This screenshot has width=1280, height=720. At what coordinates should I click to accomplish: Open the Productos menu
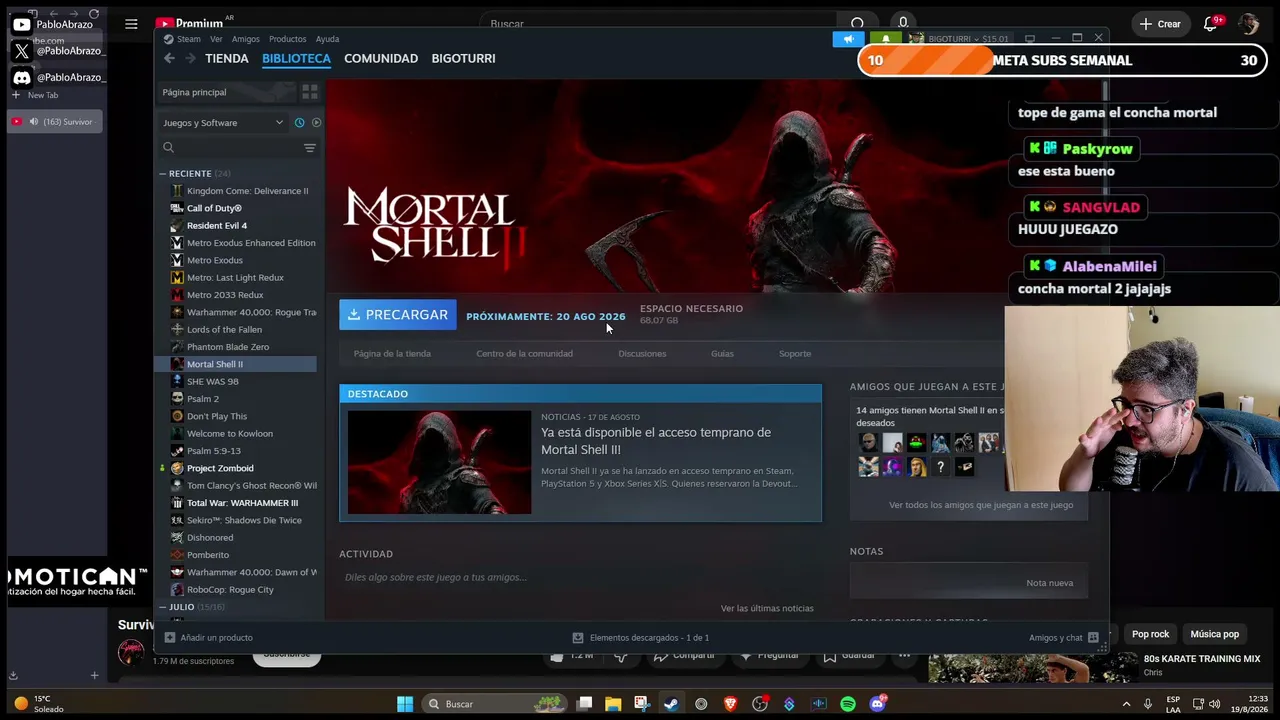[288, 39]
